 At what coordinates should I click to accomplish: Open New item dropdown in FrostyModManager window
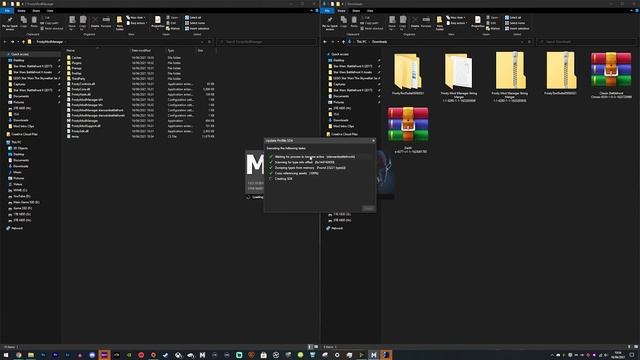pyautogui.click(x=137, y=18)
